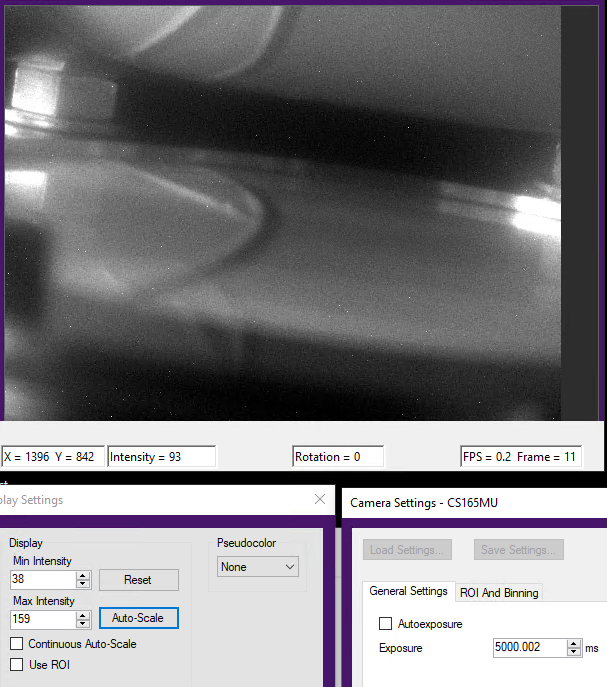Viewport: 607px width, 687px height.
Task: Click the Save Settings button
Action: point(518,549)
